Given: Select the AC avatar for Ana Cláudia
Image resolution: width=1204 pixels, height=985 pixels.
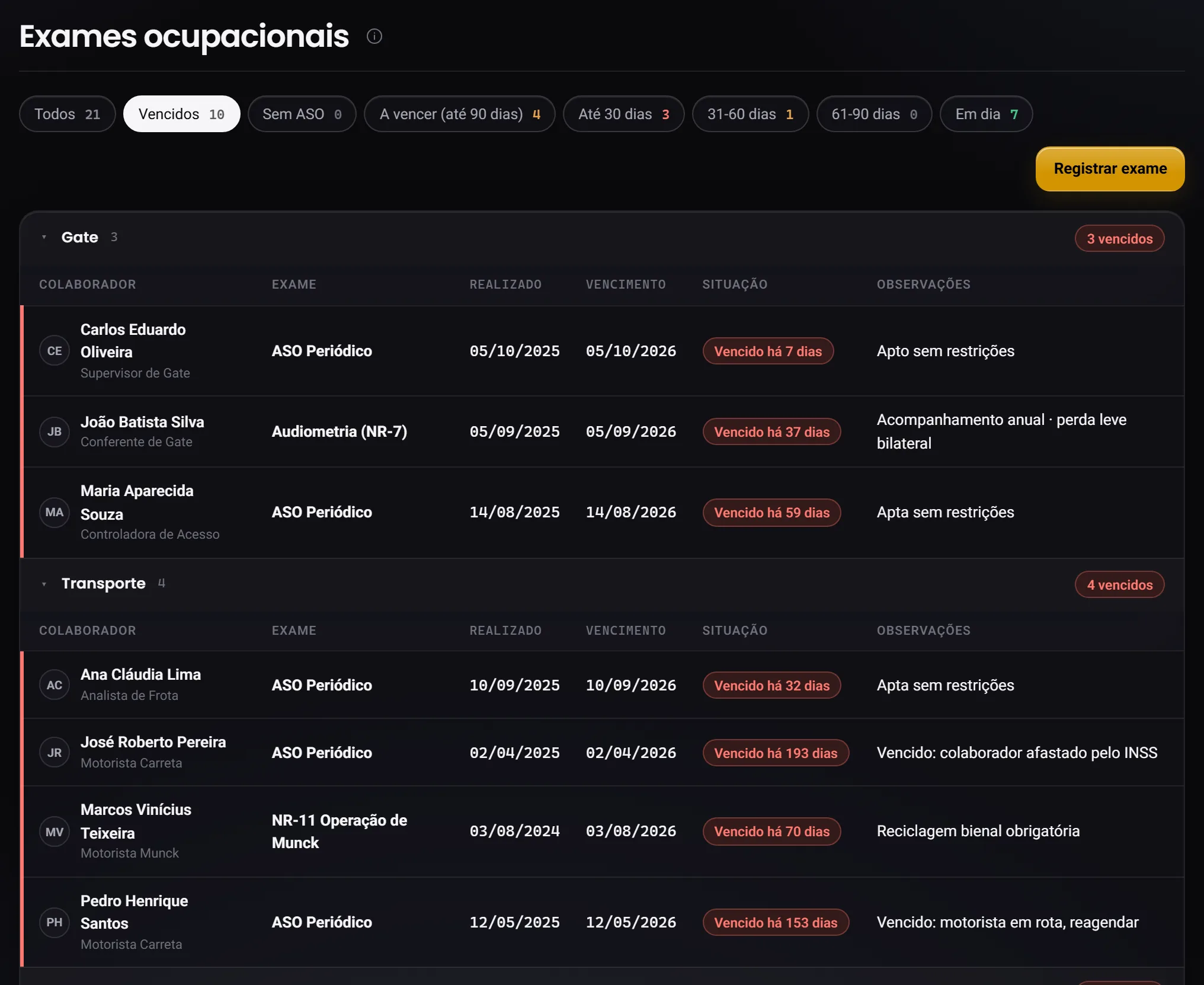Looking at the screenshot, I should [55, 685].
